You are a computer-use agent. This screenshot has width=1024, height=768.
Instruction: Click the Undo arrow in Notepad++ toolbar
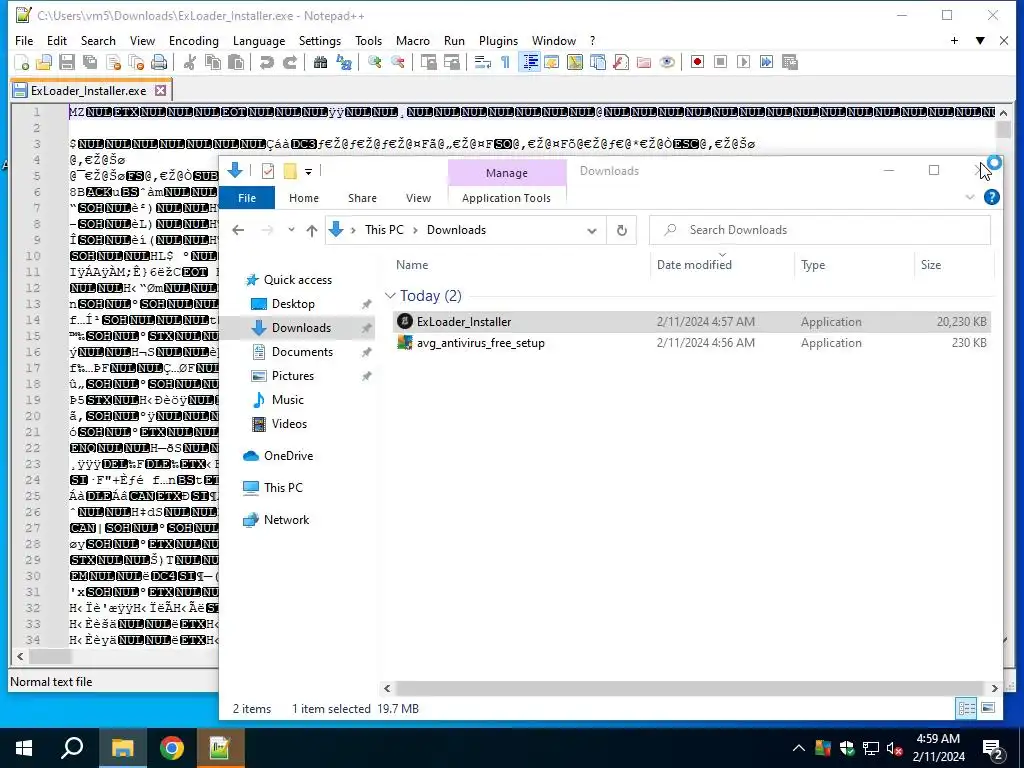(x=266, y=63)
